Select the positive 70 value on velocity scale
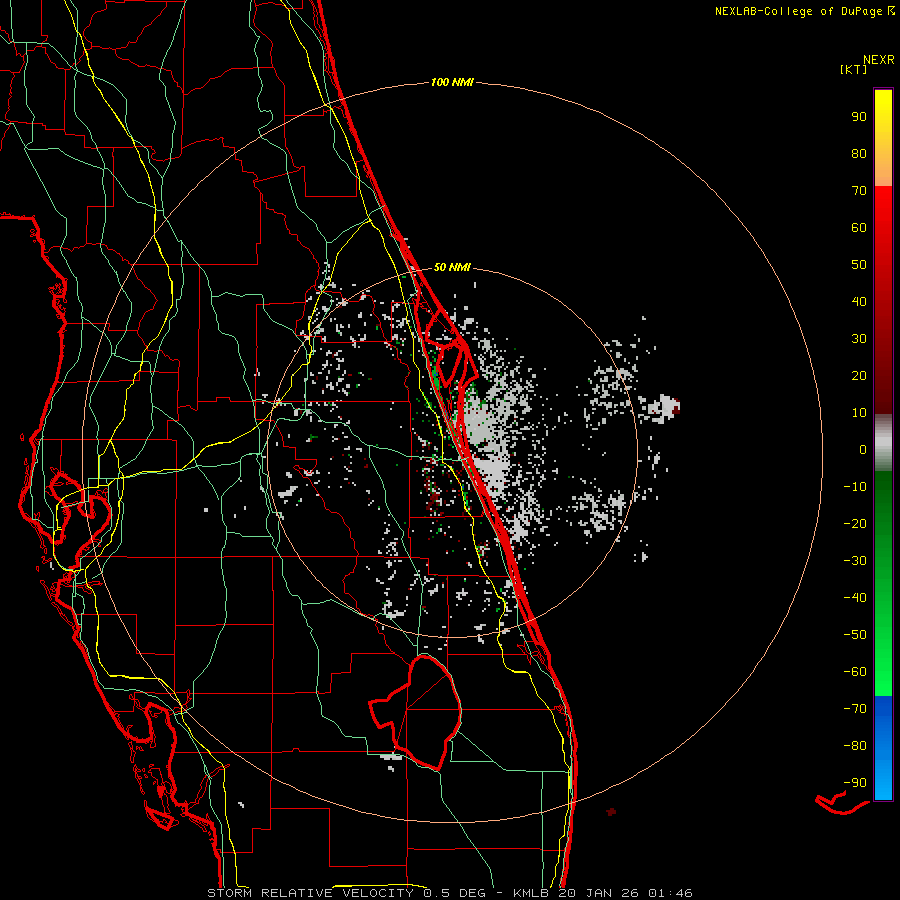Screen dimensions: 900x900 coord(859,190)
